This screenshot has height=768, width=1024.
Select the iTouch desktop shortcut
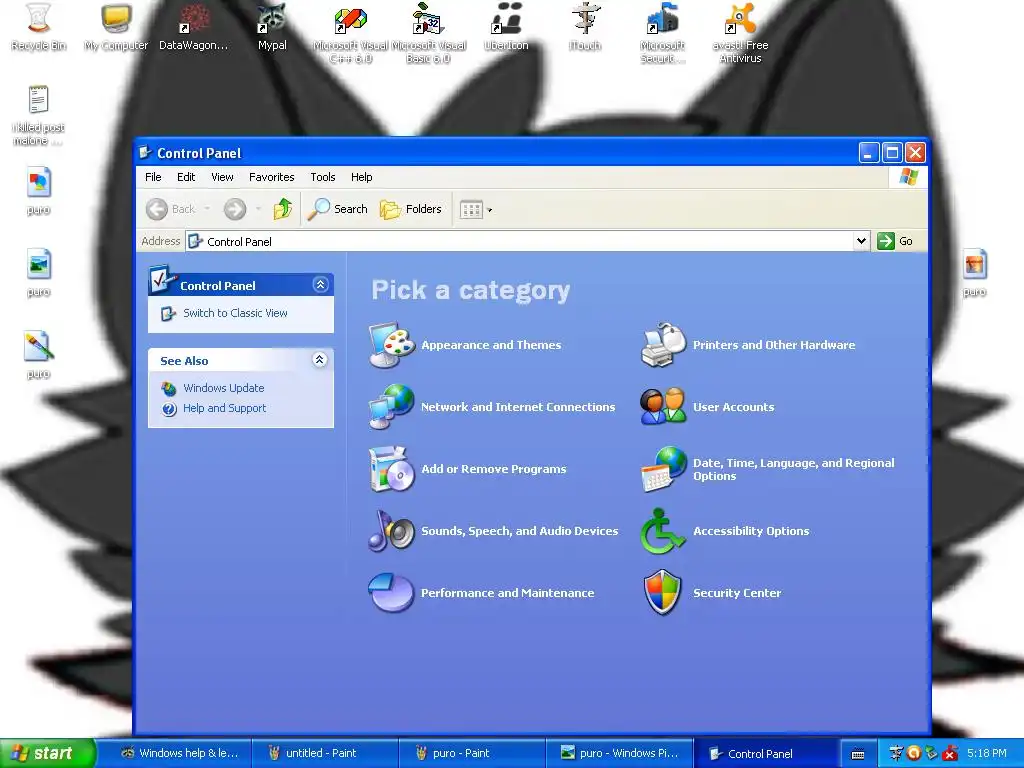click(584, 28)
